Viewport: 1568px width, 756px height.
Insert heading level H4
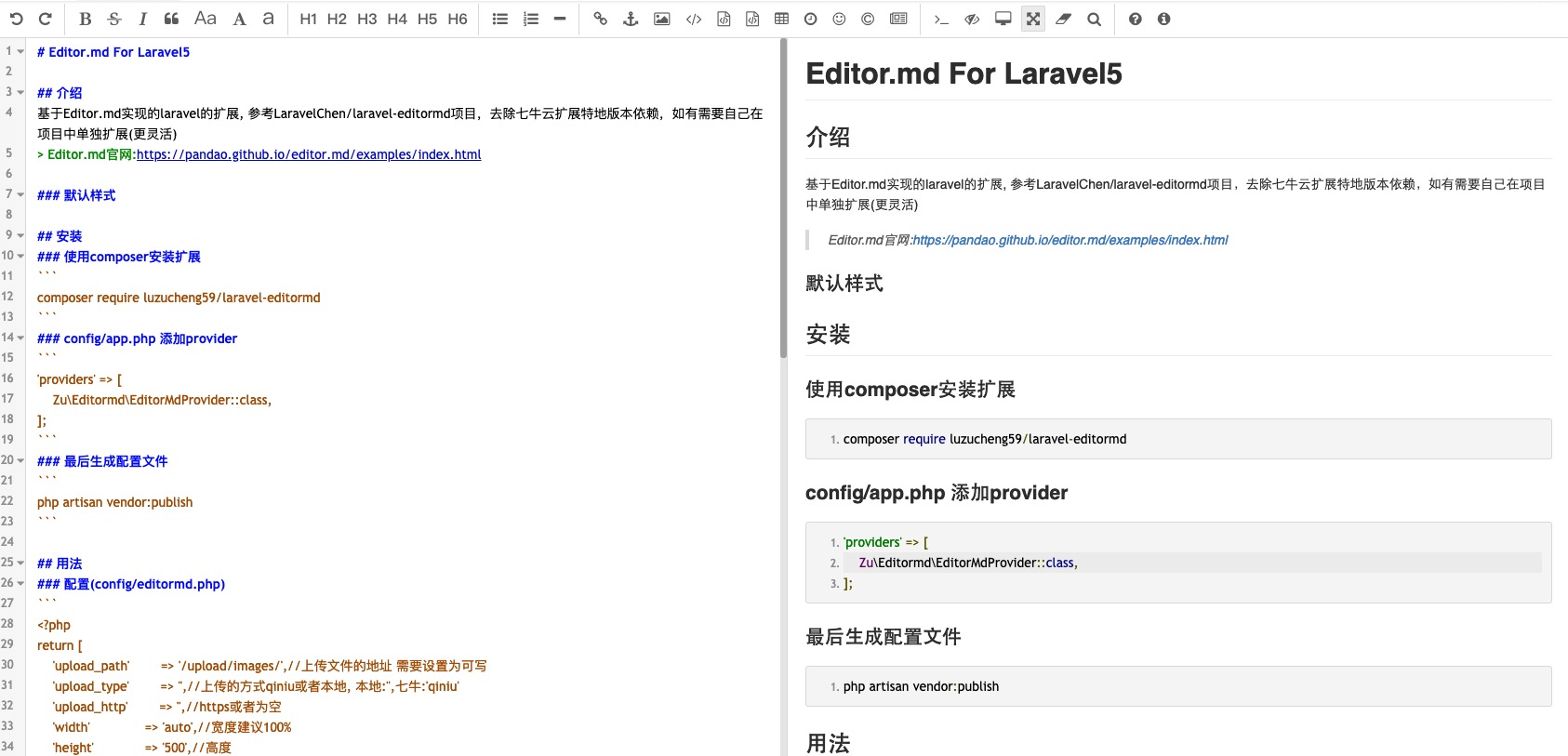pyautogui.click(x=397, y=19)
